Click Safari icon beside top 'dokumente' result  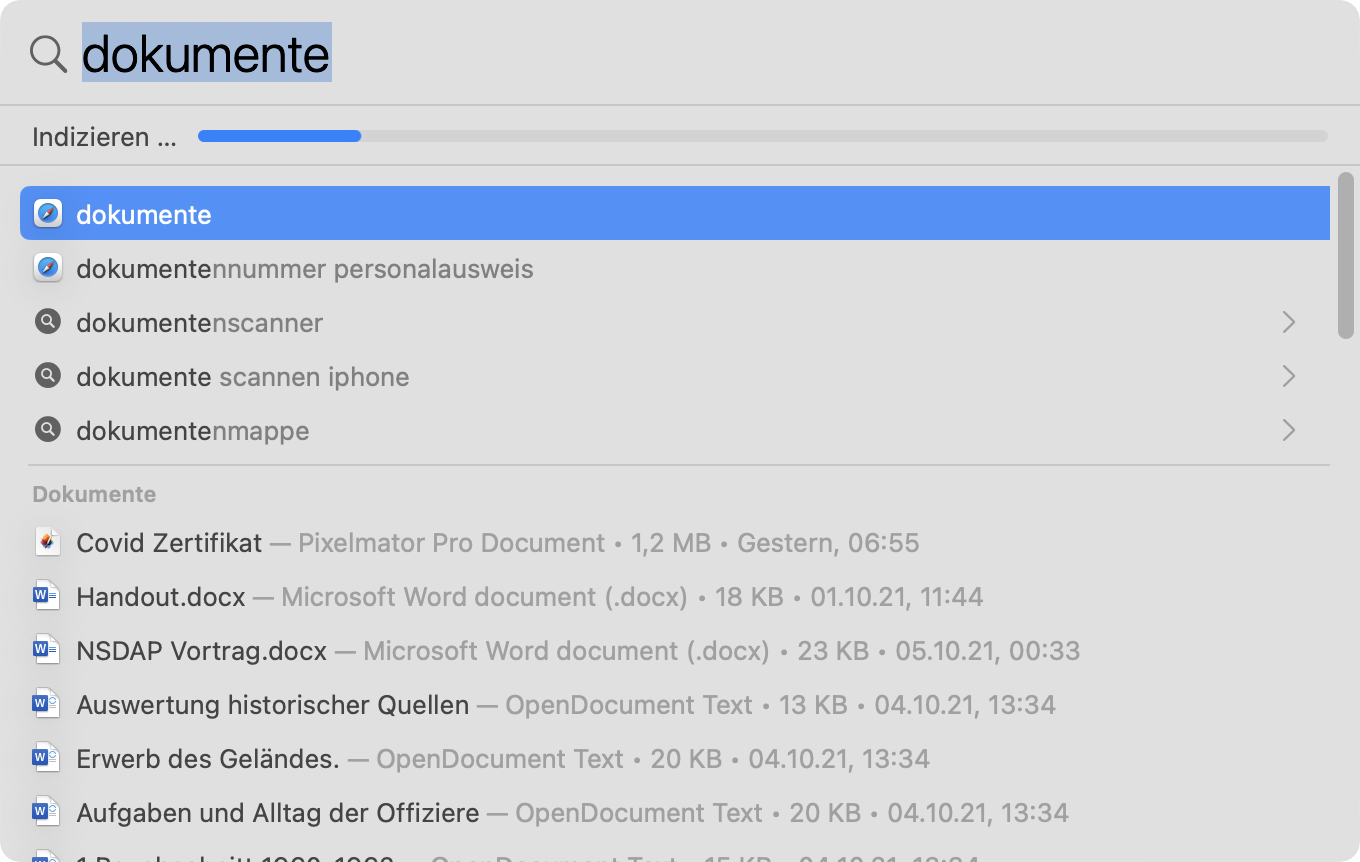tap(47, 214)
